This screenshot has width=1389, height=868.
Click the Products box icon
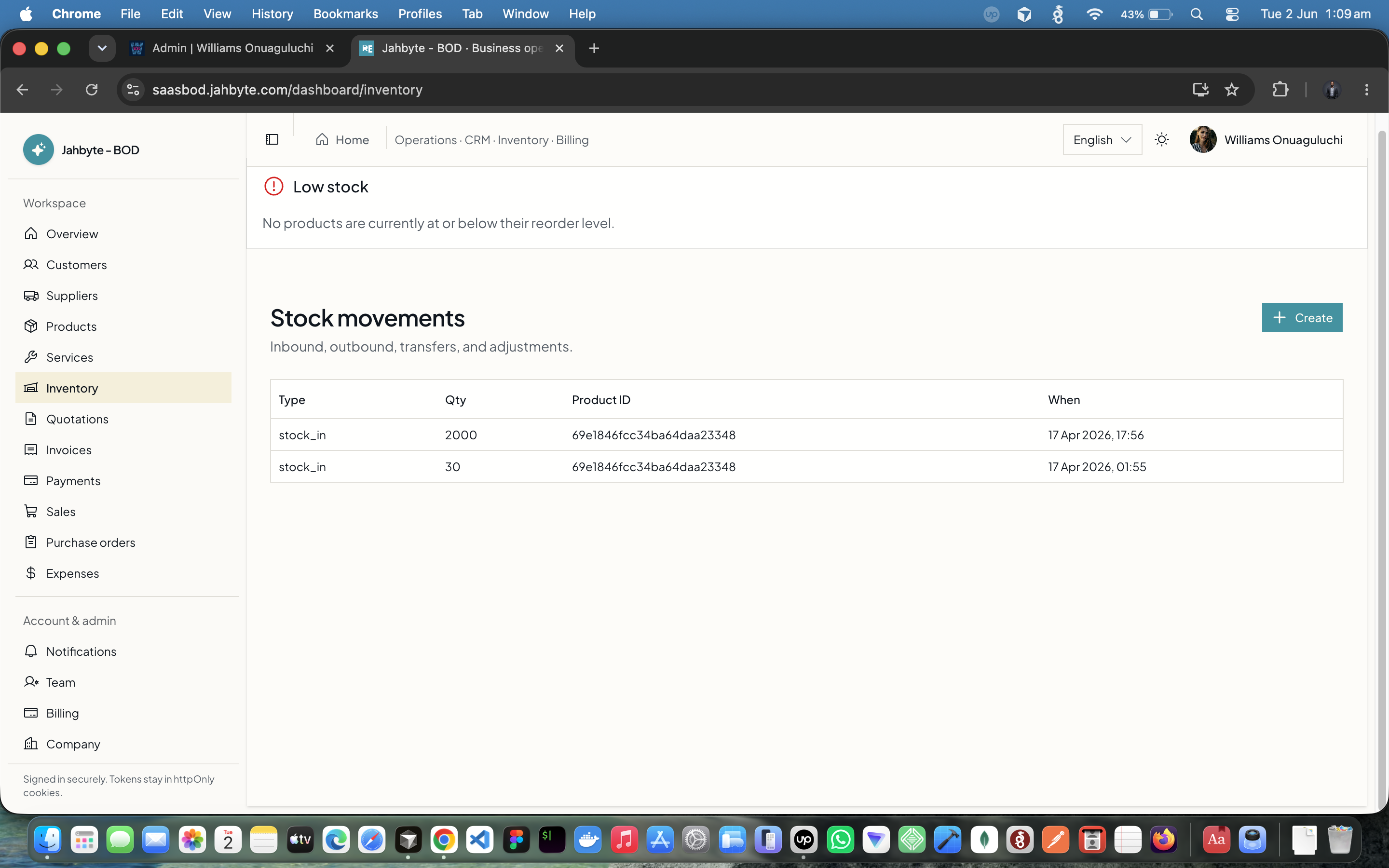(31, 326)
